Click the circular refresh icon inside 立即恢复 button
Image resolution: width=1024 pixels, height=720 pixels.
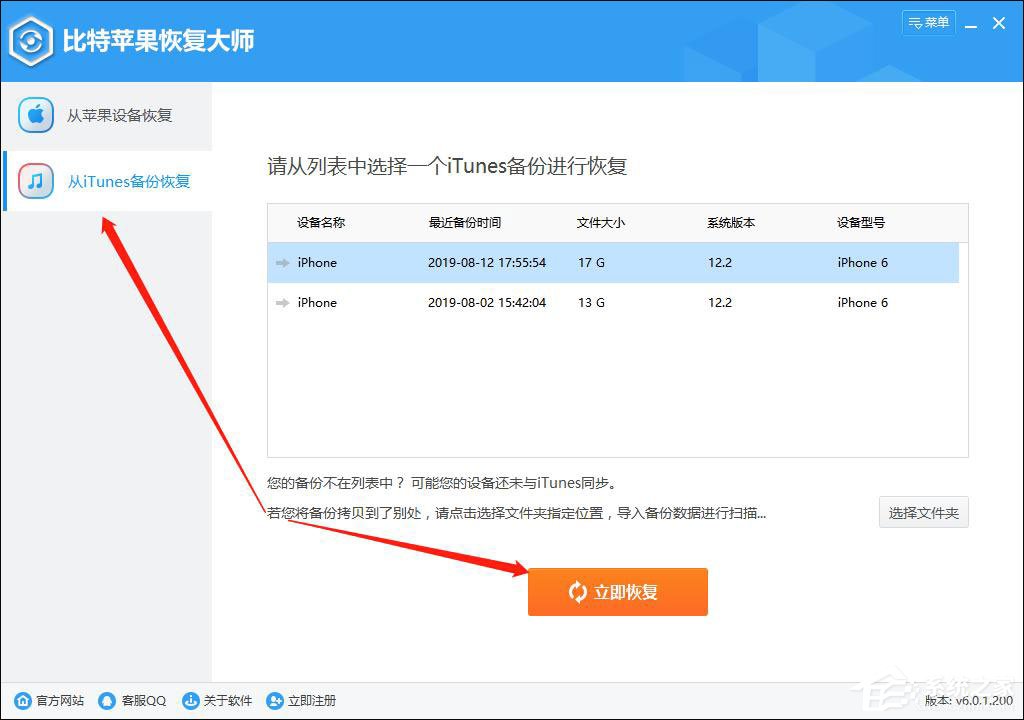[577, 592]
